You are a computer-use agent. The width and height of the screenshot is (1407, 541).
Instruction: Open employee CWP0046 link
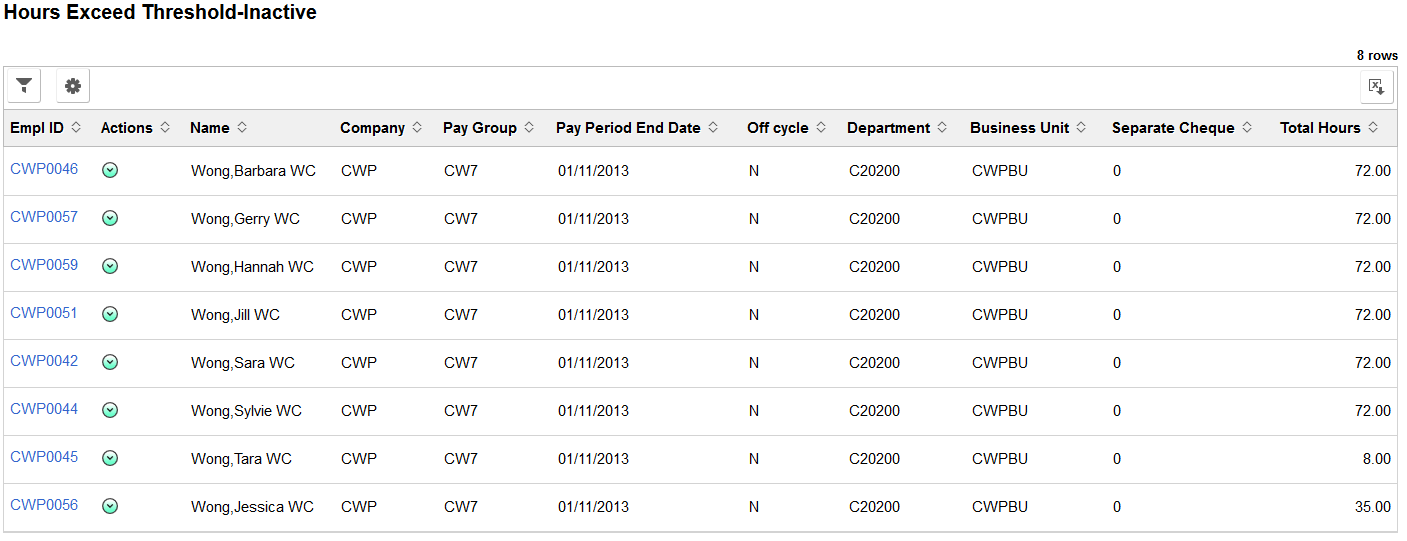click(44, 169)
